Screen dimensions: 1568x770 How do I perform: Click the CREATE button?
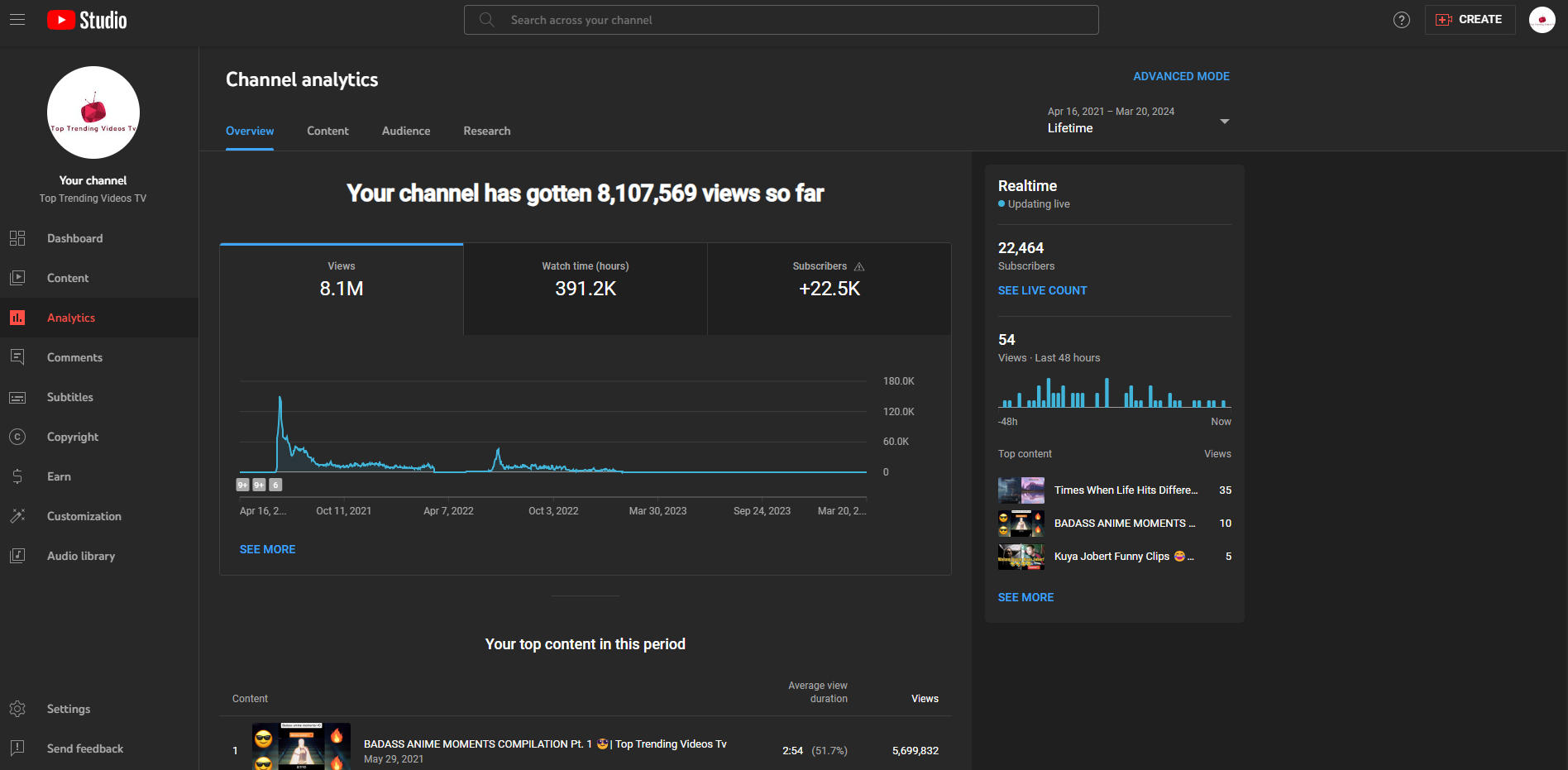(x=1470, y=20)
